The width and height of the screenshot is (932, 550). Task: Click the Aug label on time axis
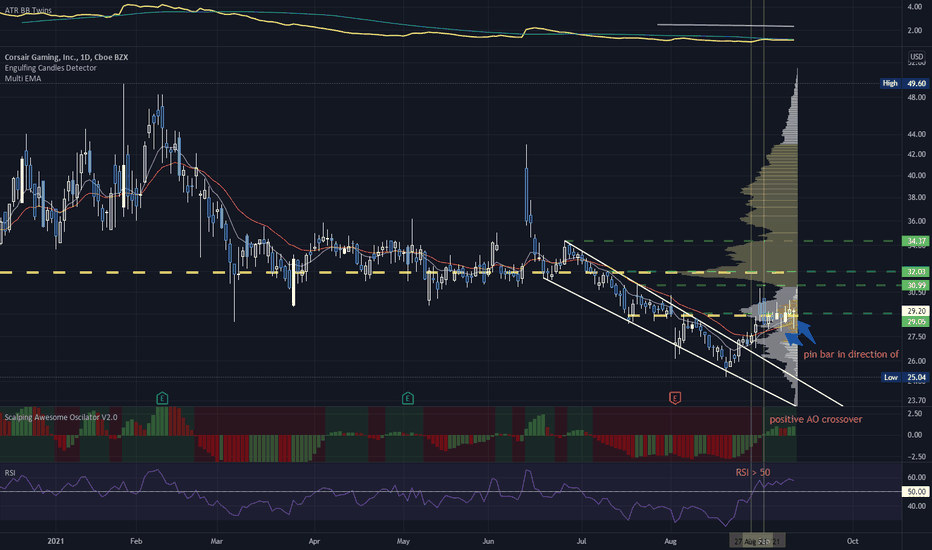tap(670, 541)
